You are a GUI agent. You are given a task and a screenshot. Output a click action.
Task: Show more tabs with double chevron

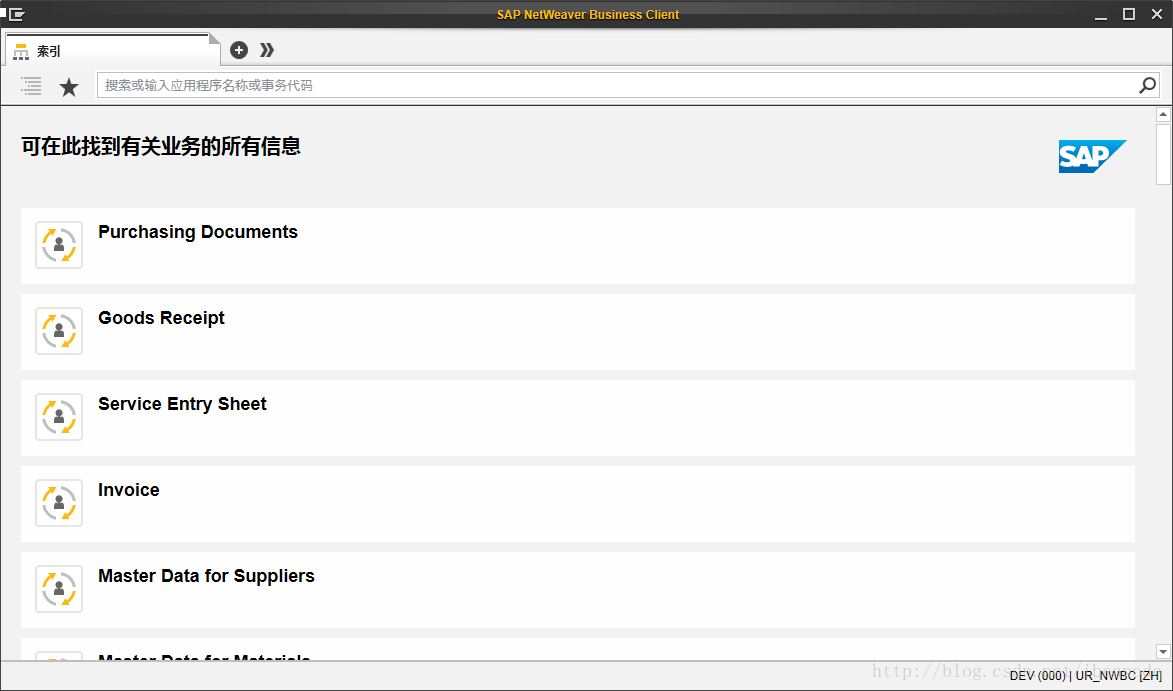click(267, 50)
